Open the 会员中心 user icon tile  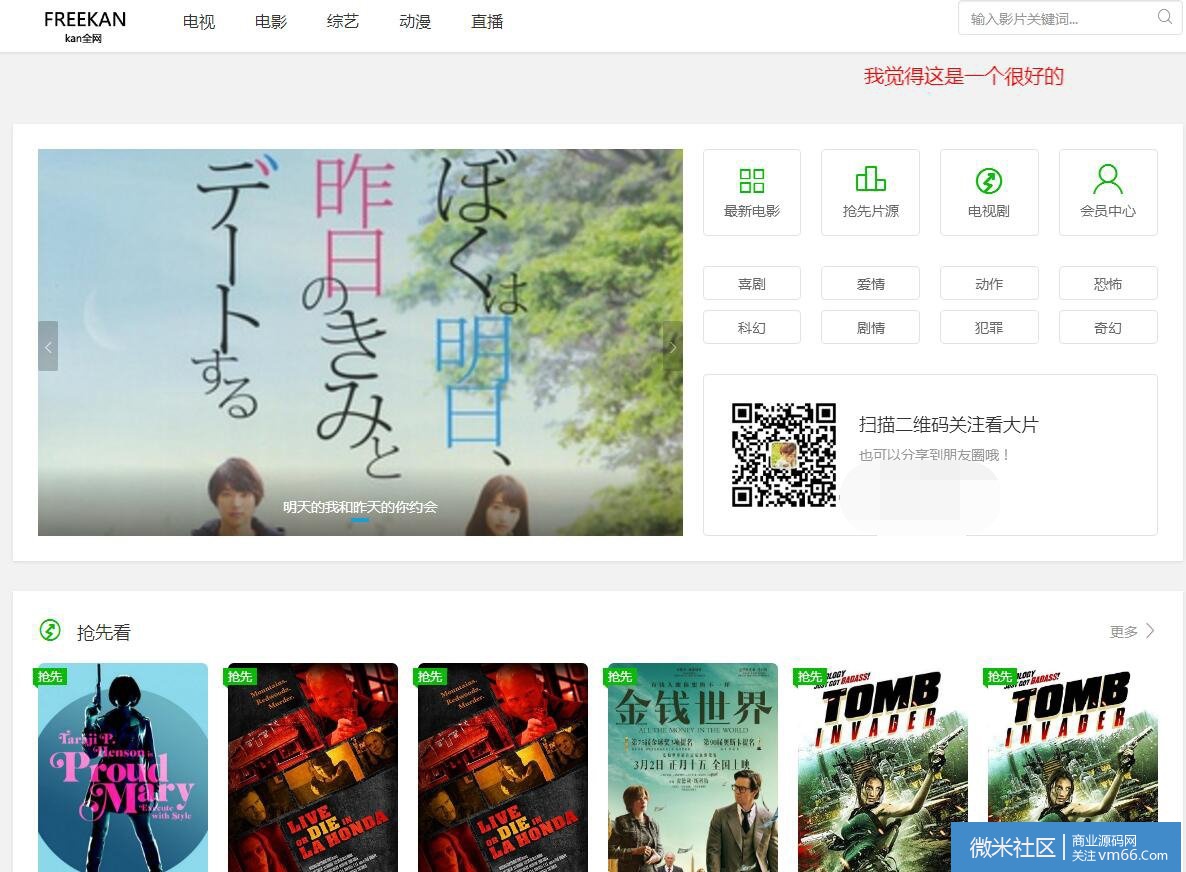coord(1108,192)
